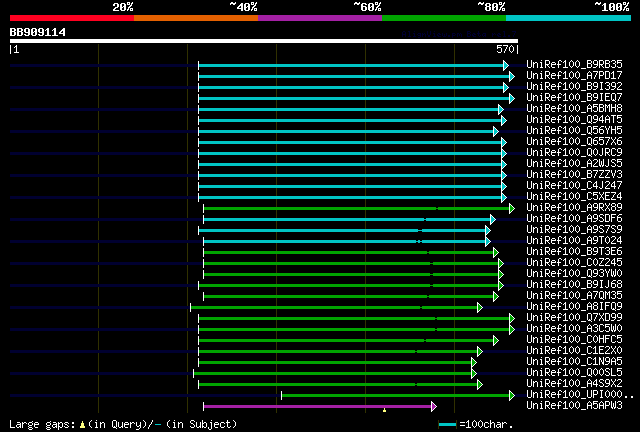This screenshot has height=432, width=640.
Task: Open hit UniRef100_B9IEQ7
Action: coord(574,98)
